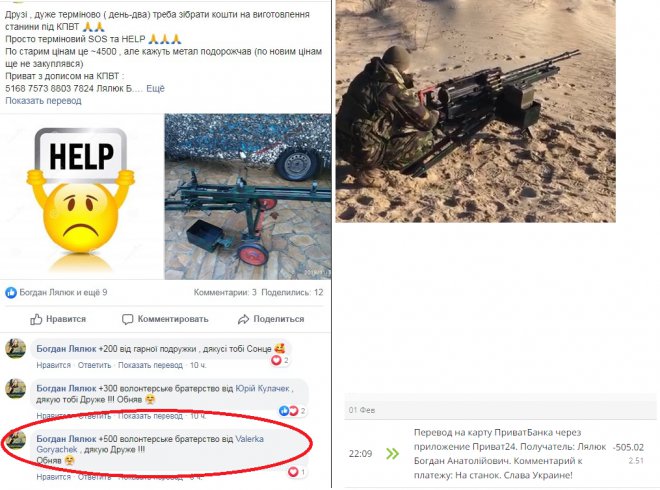Click Ответить under the +200 comment

[94, 365]
